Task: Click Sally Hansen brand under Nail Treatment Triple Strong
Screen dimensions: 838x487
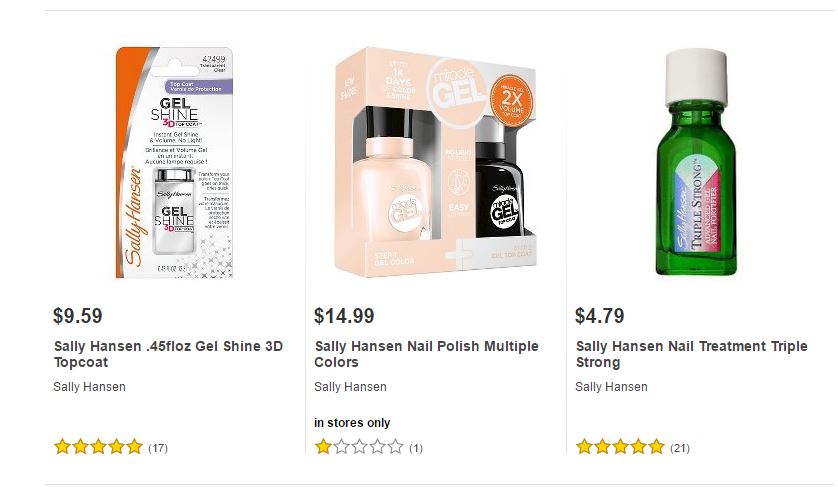Action: pyautogui.click(x=611, y=387)
